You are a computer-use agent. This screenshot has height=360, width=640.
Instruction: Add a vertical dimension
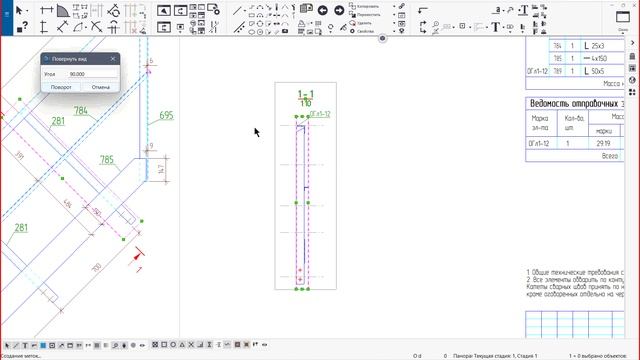(x=44, y=27)
